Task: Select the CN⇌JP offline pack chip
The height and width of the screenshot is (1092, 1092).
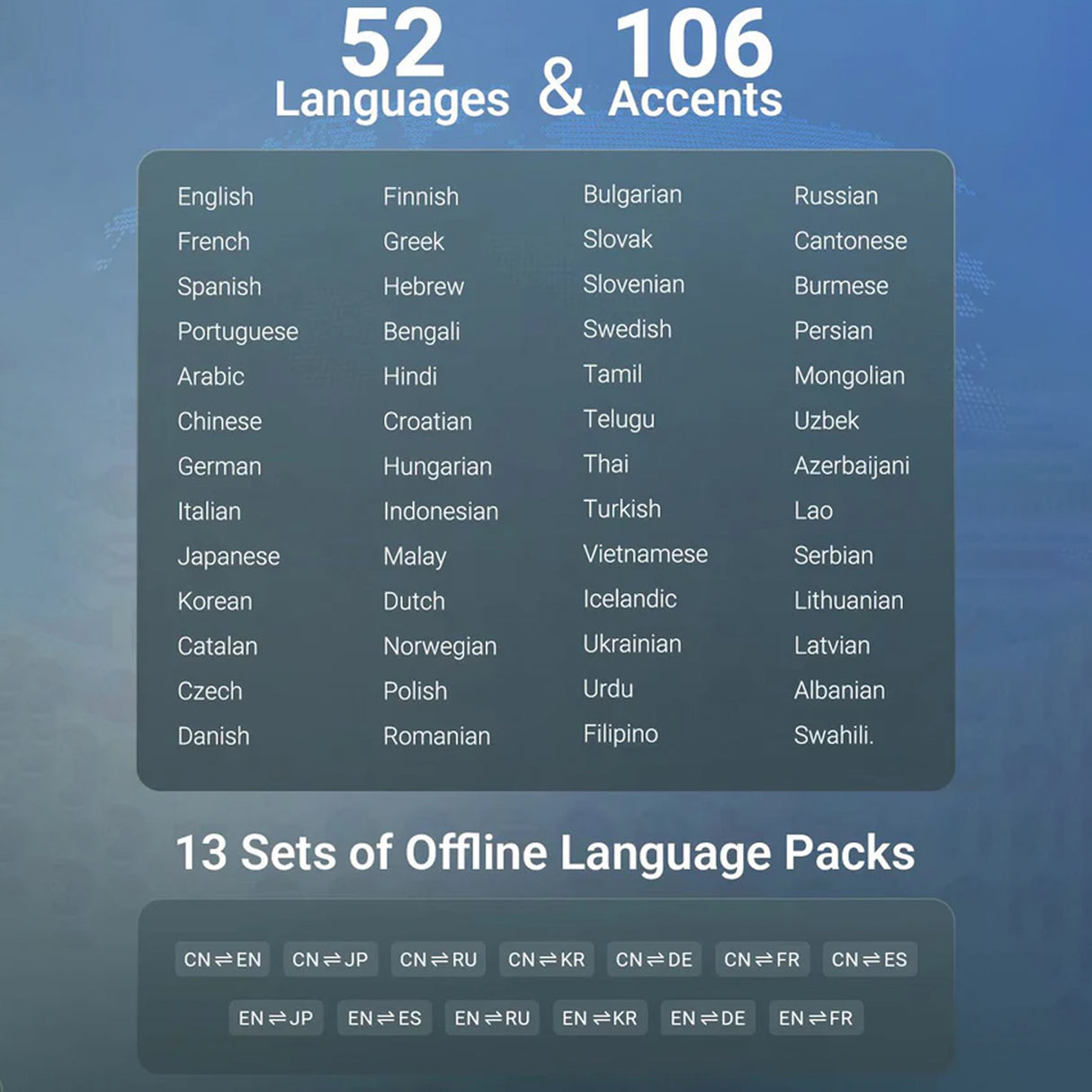Action: click(330, 960)
